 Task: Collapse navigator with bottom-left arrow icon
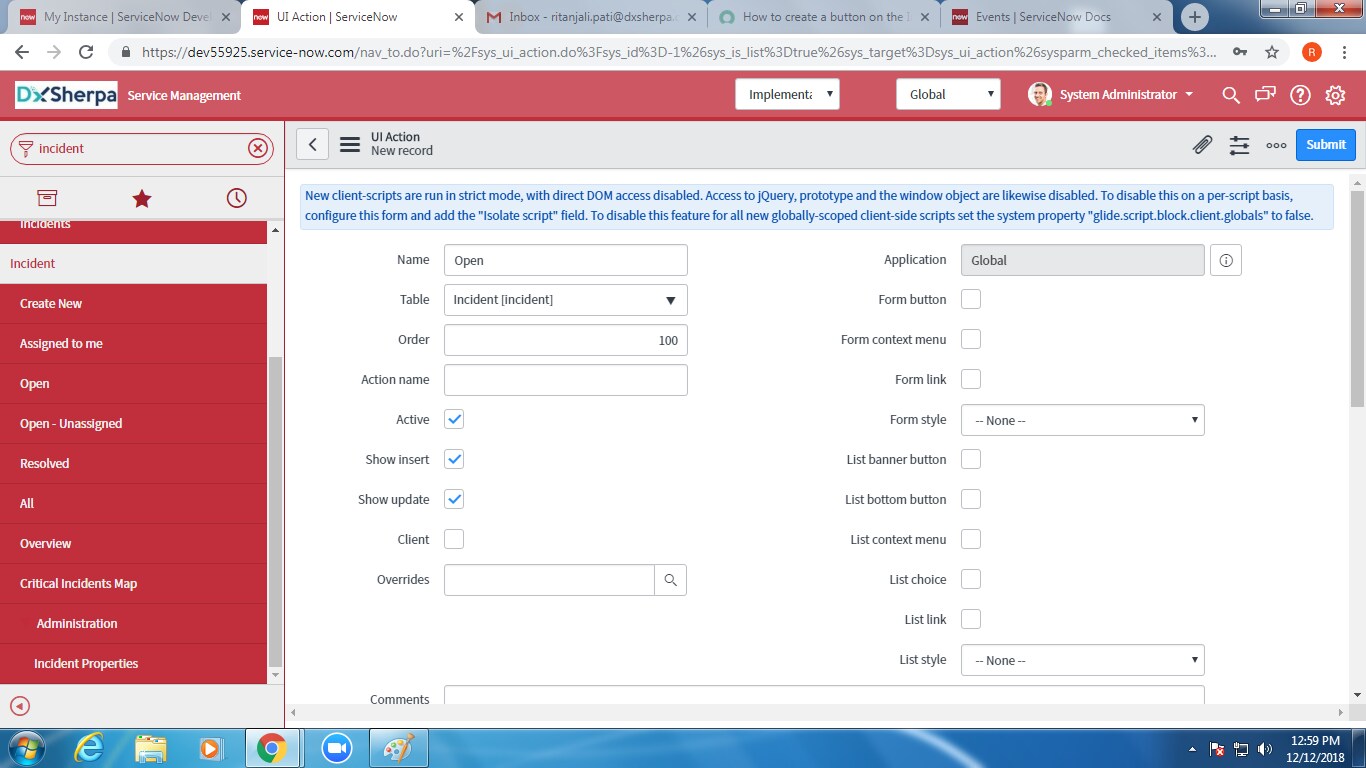[20, 706]
